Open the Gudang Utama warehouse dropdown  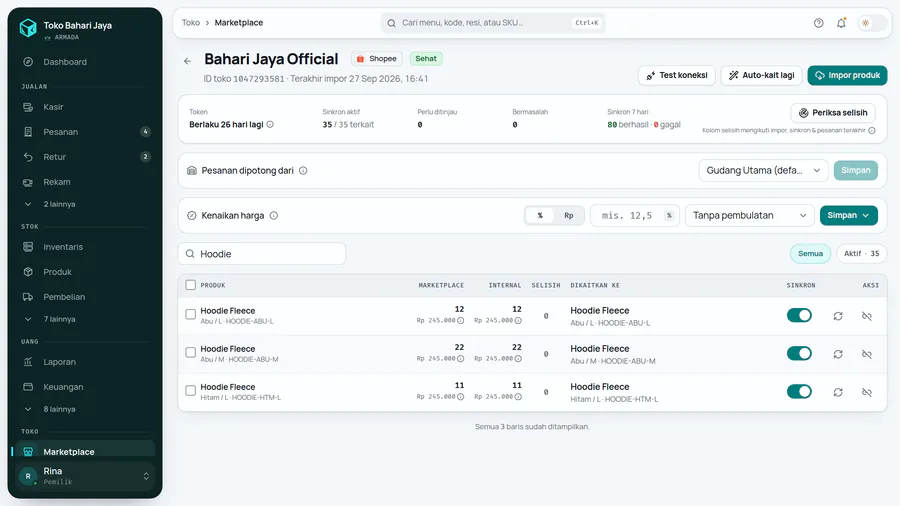click(763, 170)
